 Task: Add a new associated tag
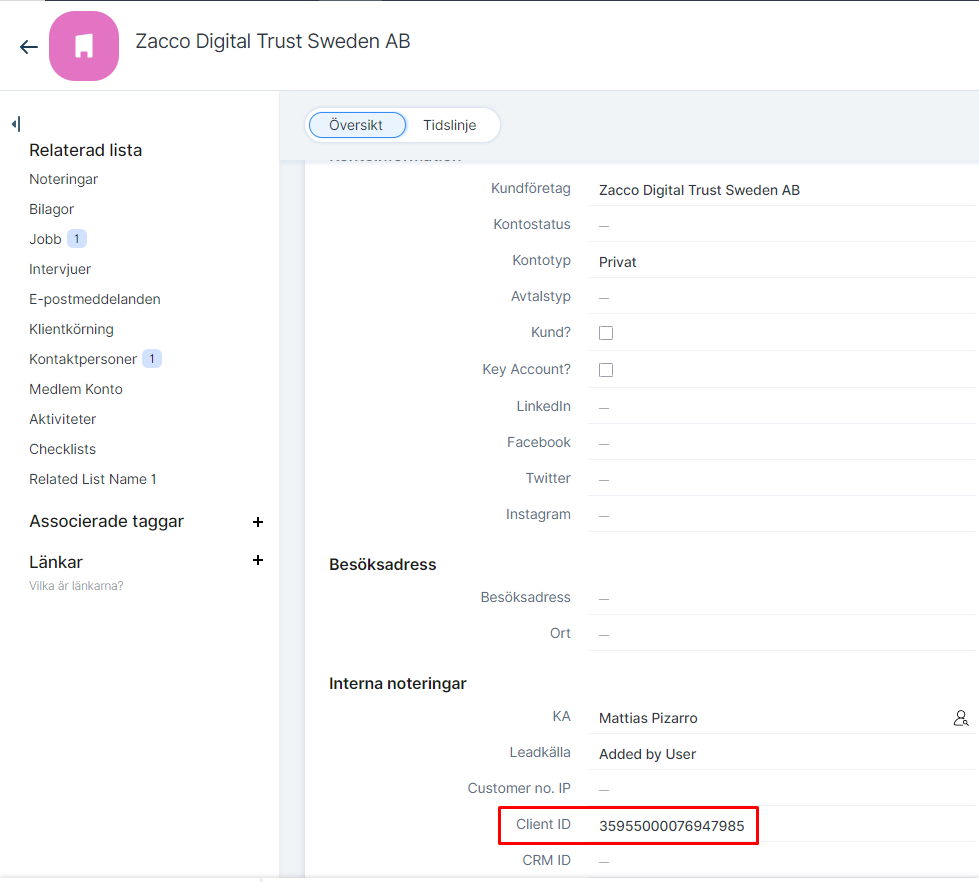[258, 522]
